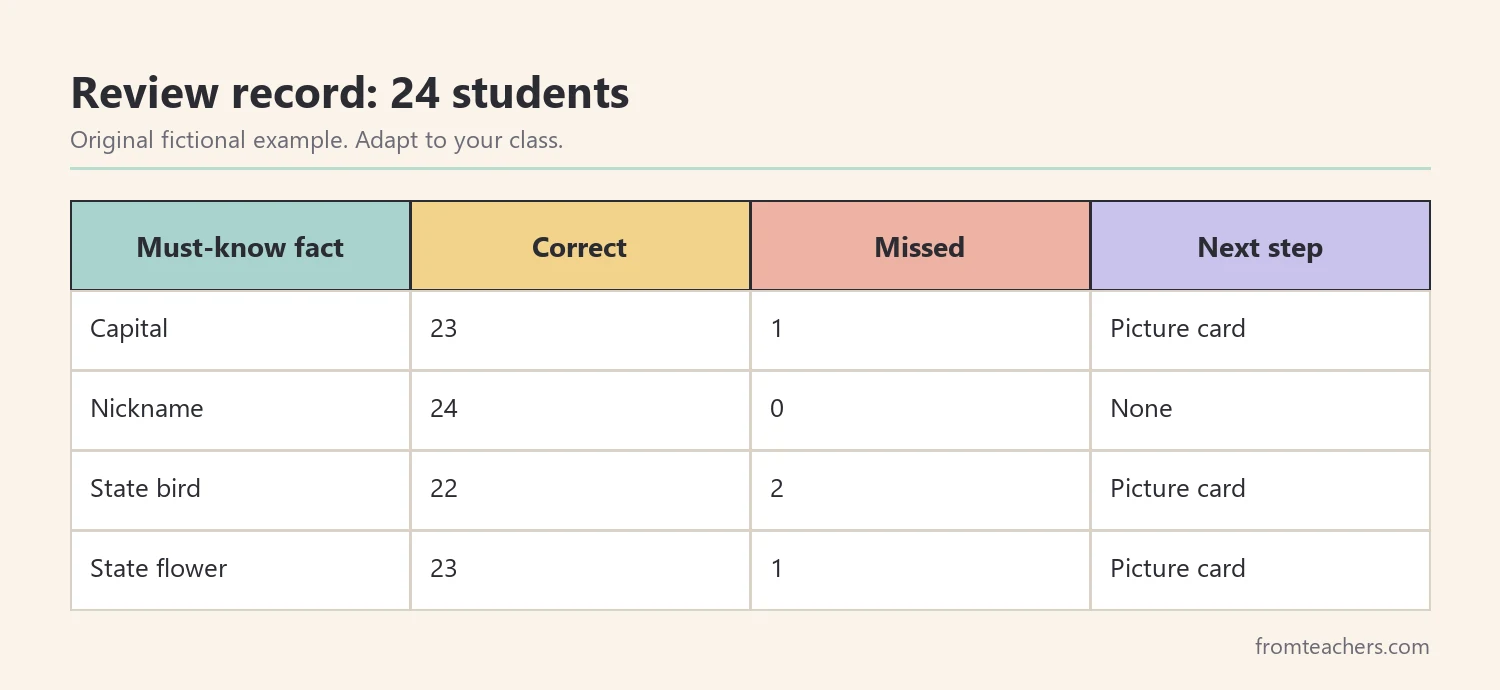Screen dimensions: 1500x690
Task: Select the Missed column header
Action: [920, 246]
